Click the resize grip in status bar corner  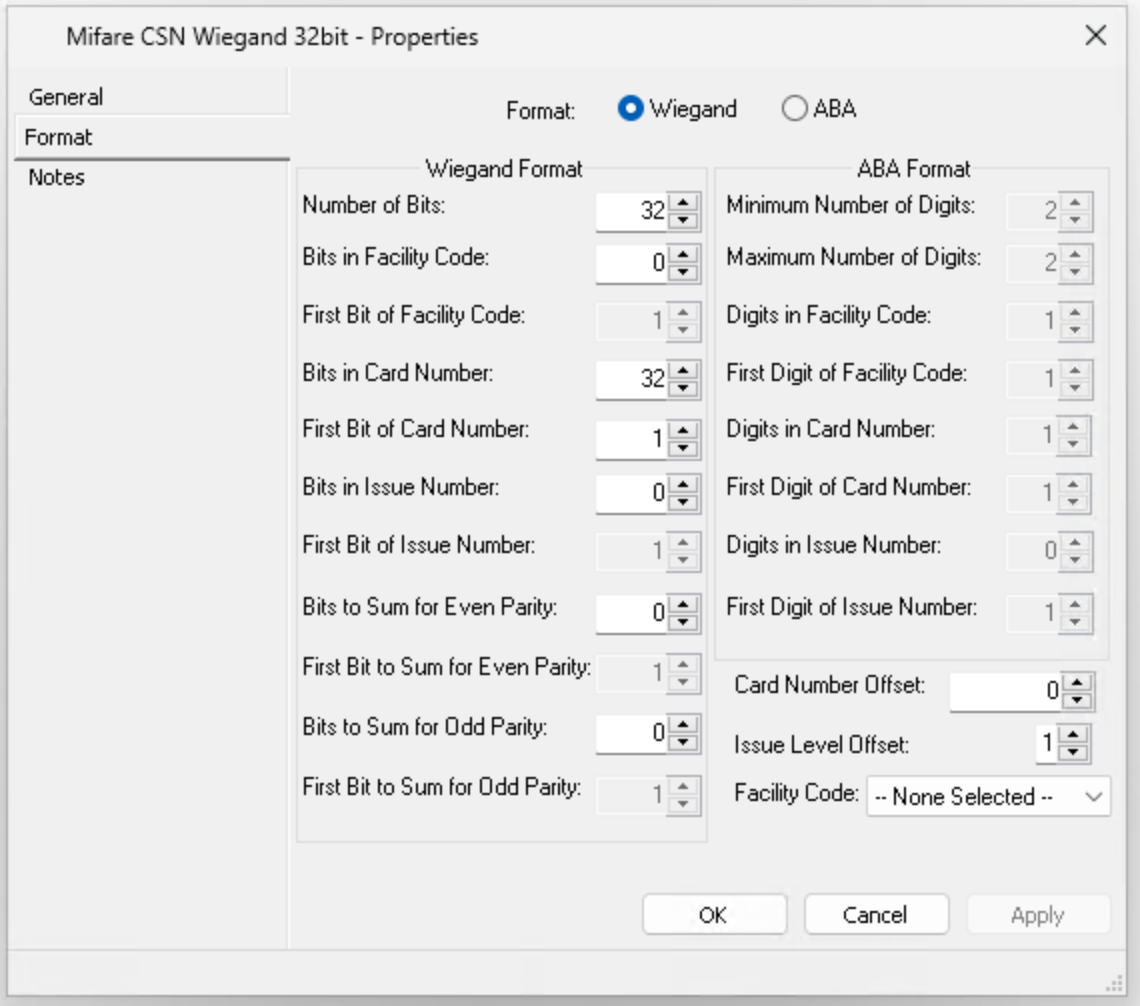click(1114, 984)
